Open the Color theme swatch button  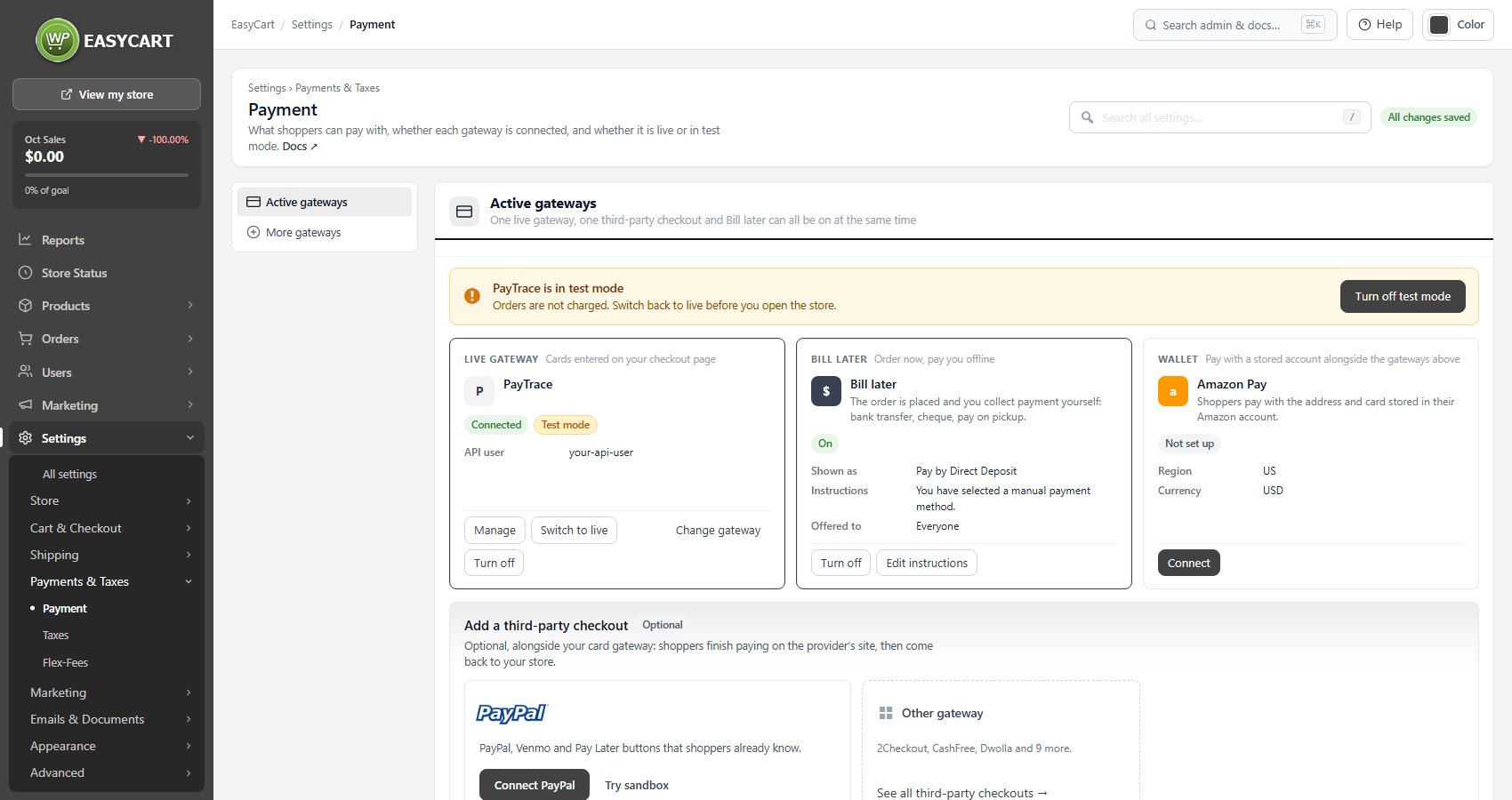pyautogui.click(x=1458, y=25)
